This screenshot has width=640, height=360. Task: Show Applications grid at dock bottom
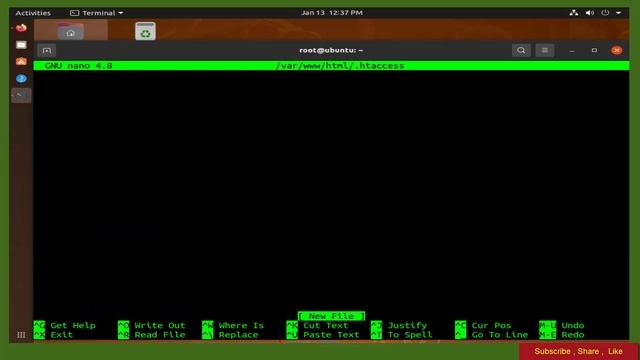[21, 335]
